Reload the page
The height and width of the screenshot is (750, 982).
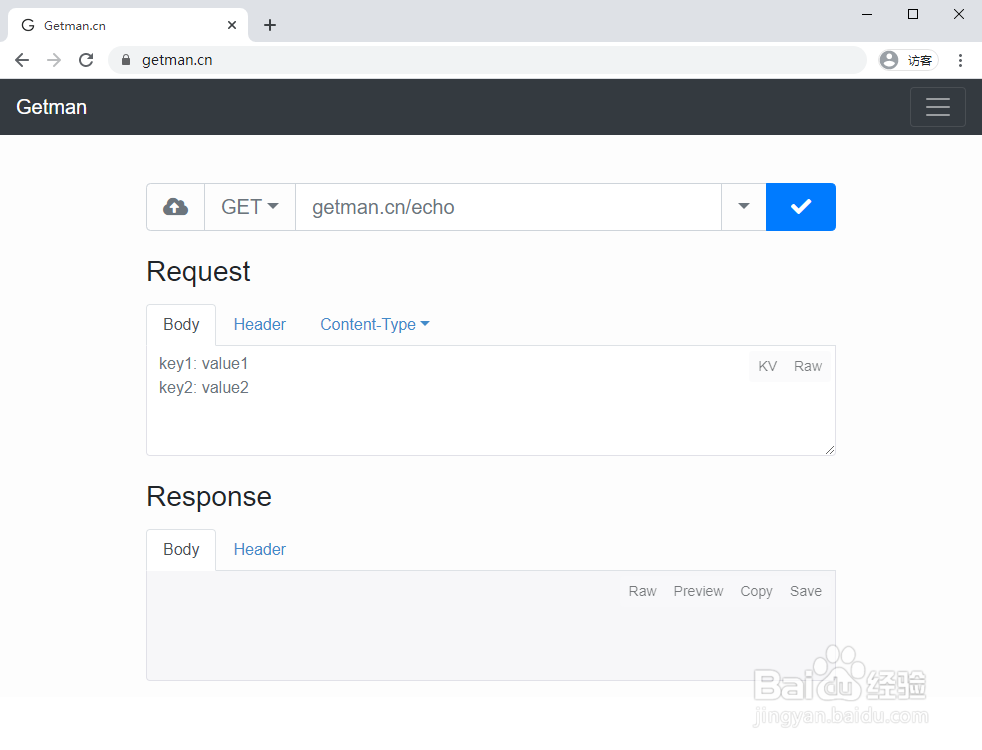86,60
